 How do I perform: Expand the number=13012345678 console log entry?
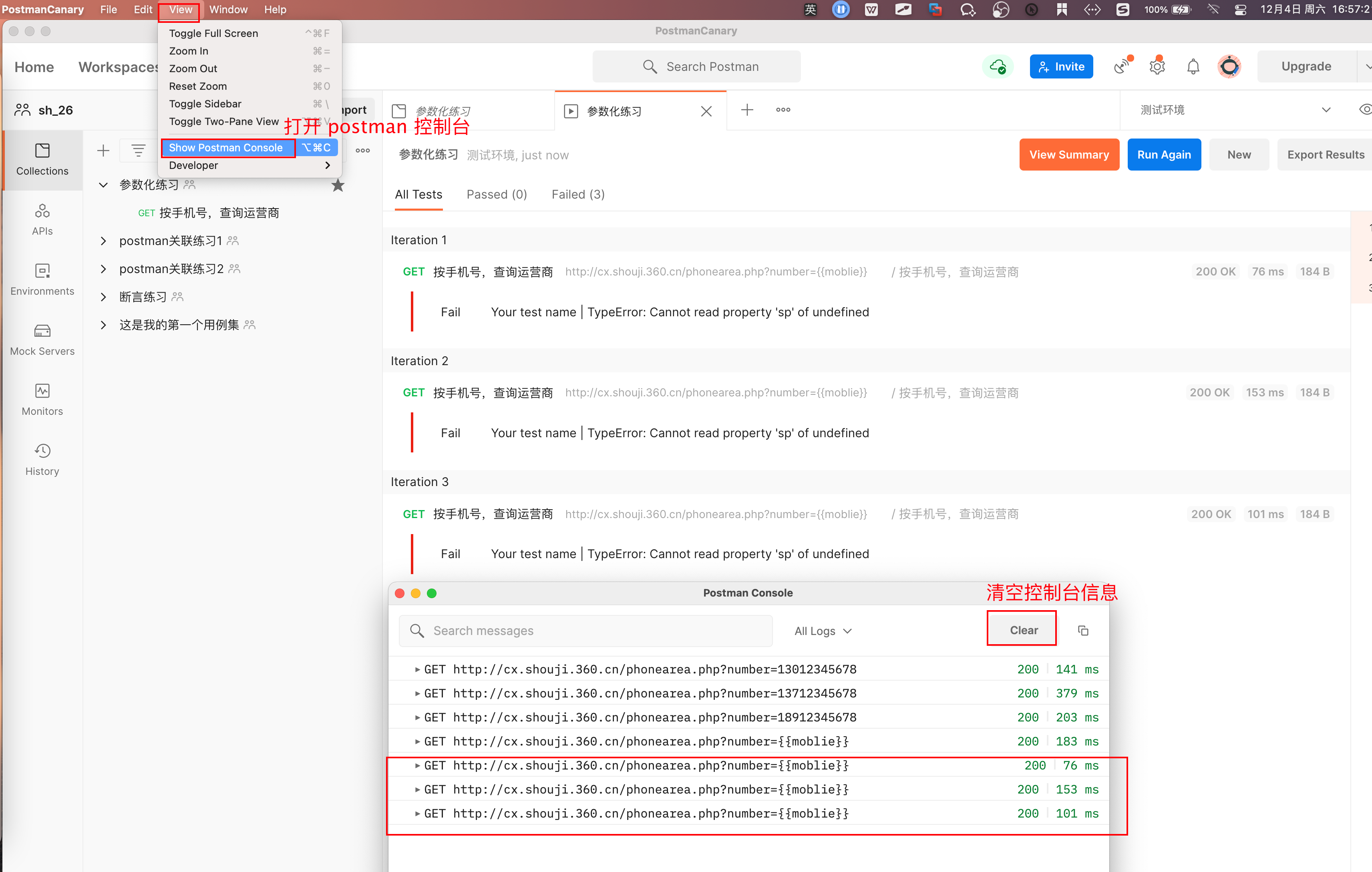[x=417, y=669]
